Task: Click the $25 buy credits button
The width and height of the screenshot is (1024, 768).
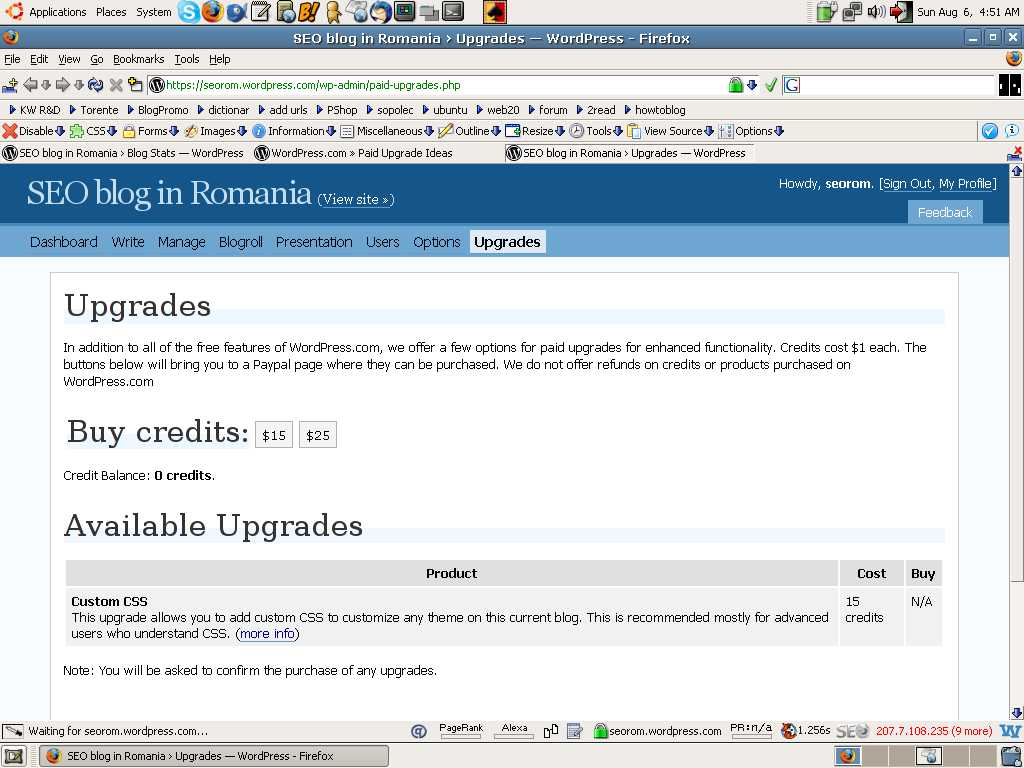Action: (x=318, y=436)
